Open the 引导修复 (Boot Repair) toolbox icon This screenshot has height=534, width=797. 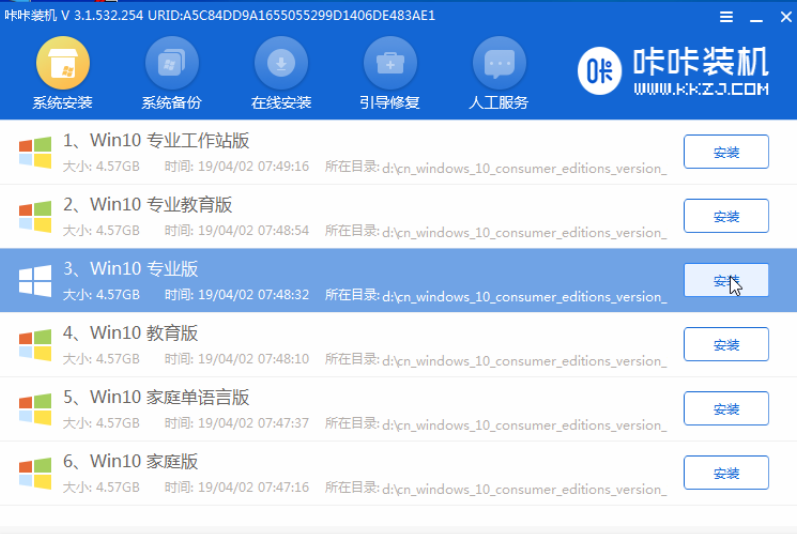pos(389,66)
